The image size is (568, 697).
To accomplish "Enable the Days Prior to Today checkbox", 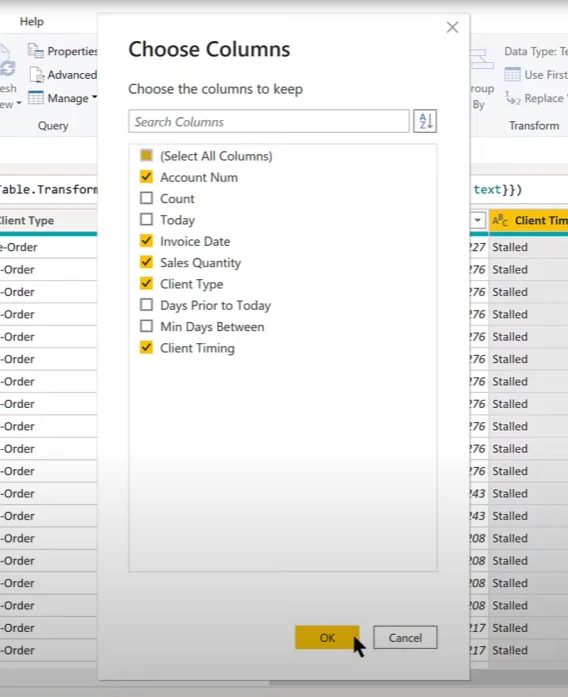I will (x=146, y=304).
